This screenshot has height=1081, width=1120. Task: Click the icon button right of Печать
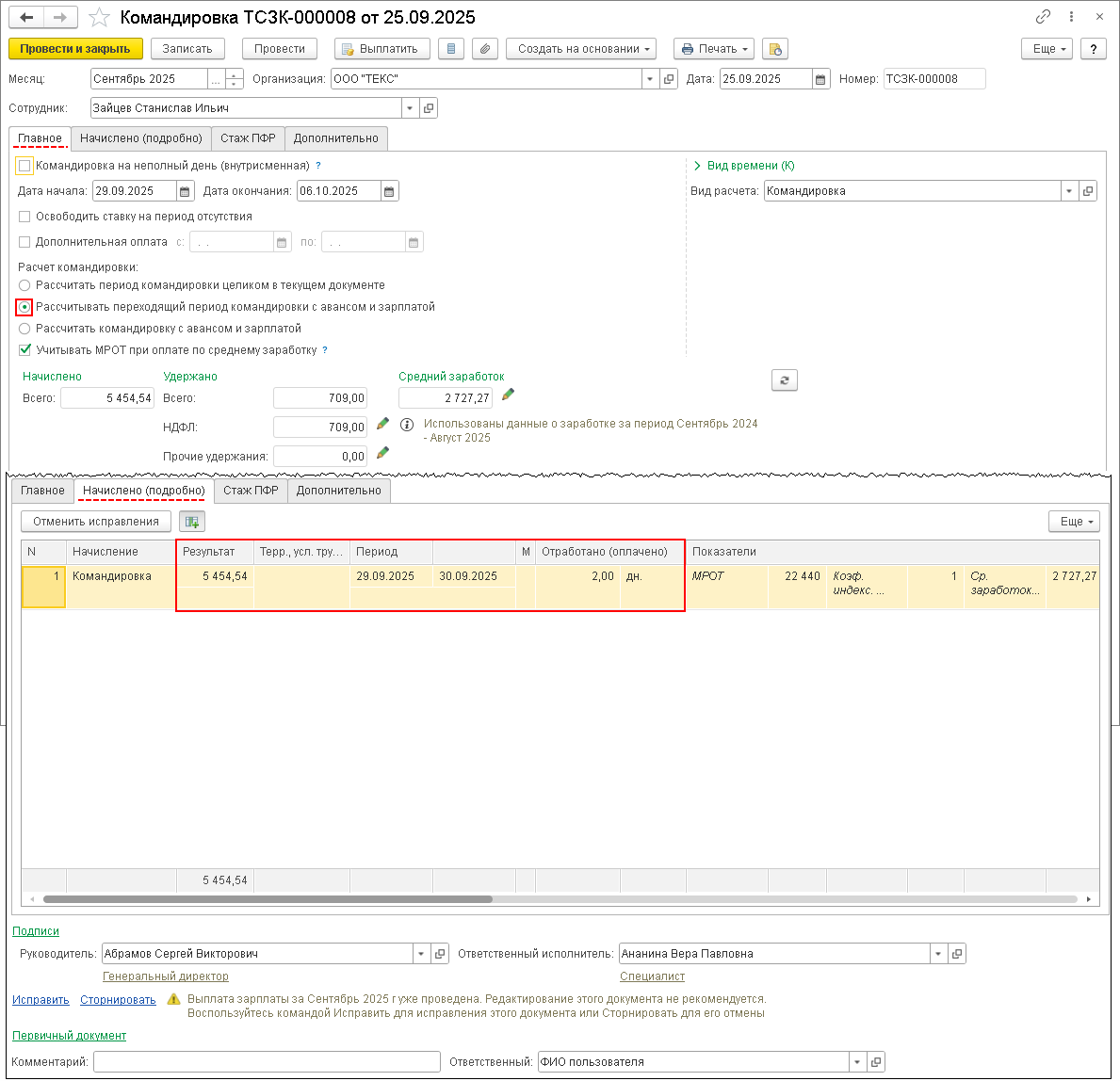(775, 49)
